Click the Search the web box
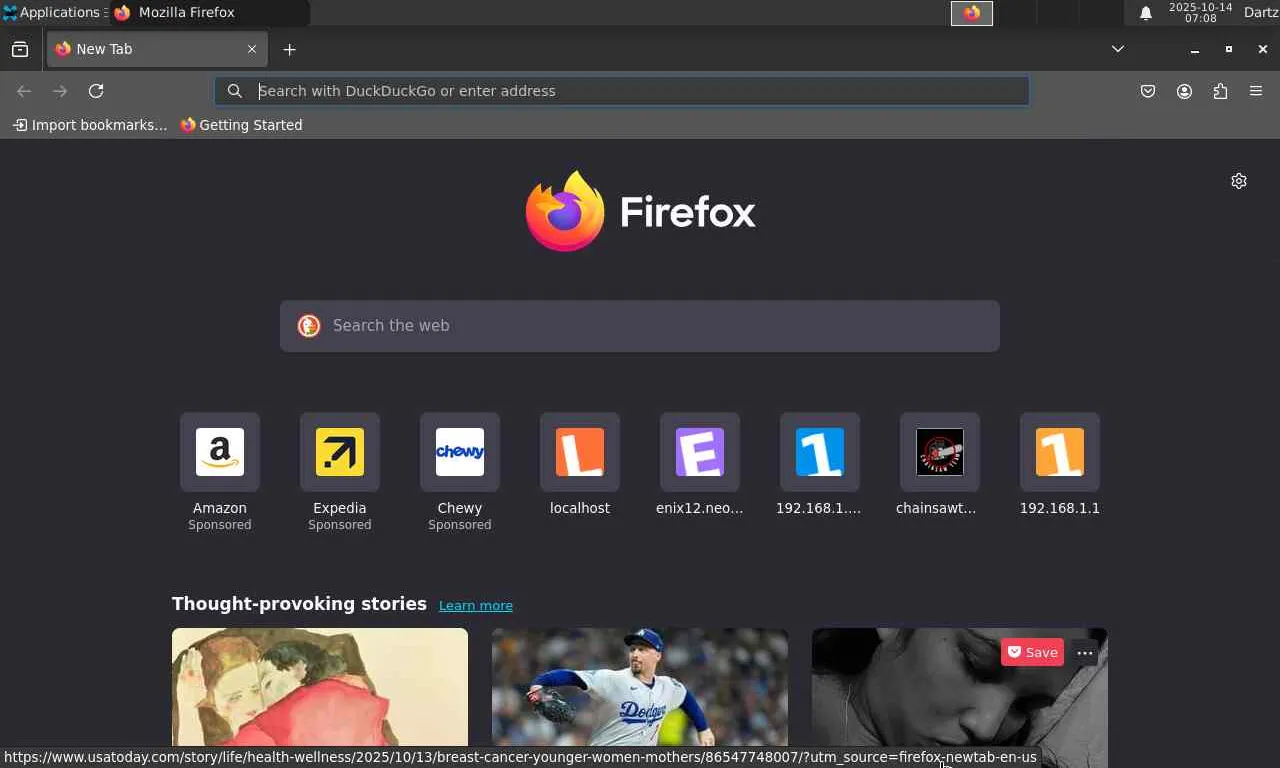 [640, 326]
